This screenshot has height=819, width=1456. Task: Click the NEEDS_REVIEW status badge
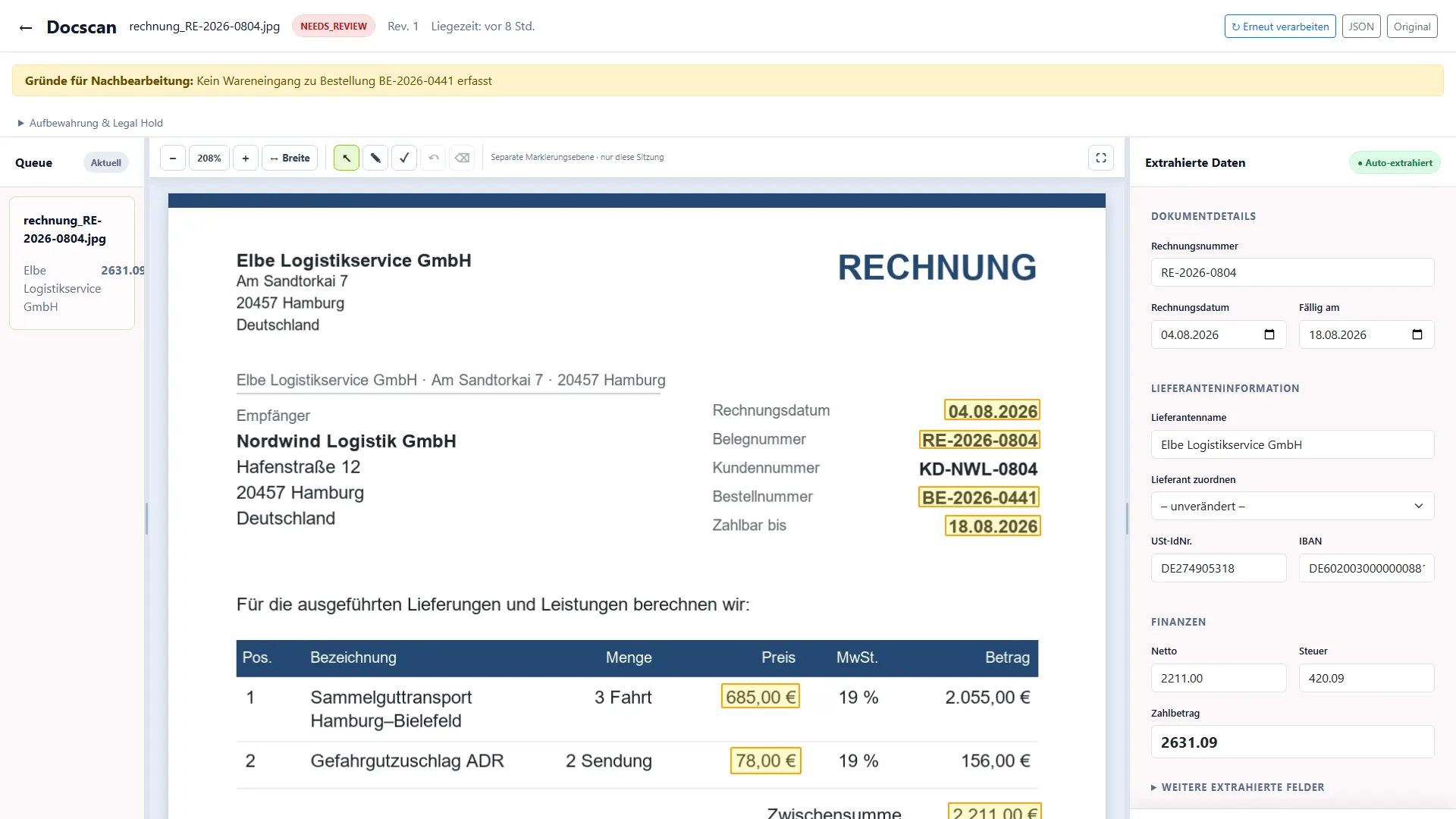pos(334,27)
